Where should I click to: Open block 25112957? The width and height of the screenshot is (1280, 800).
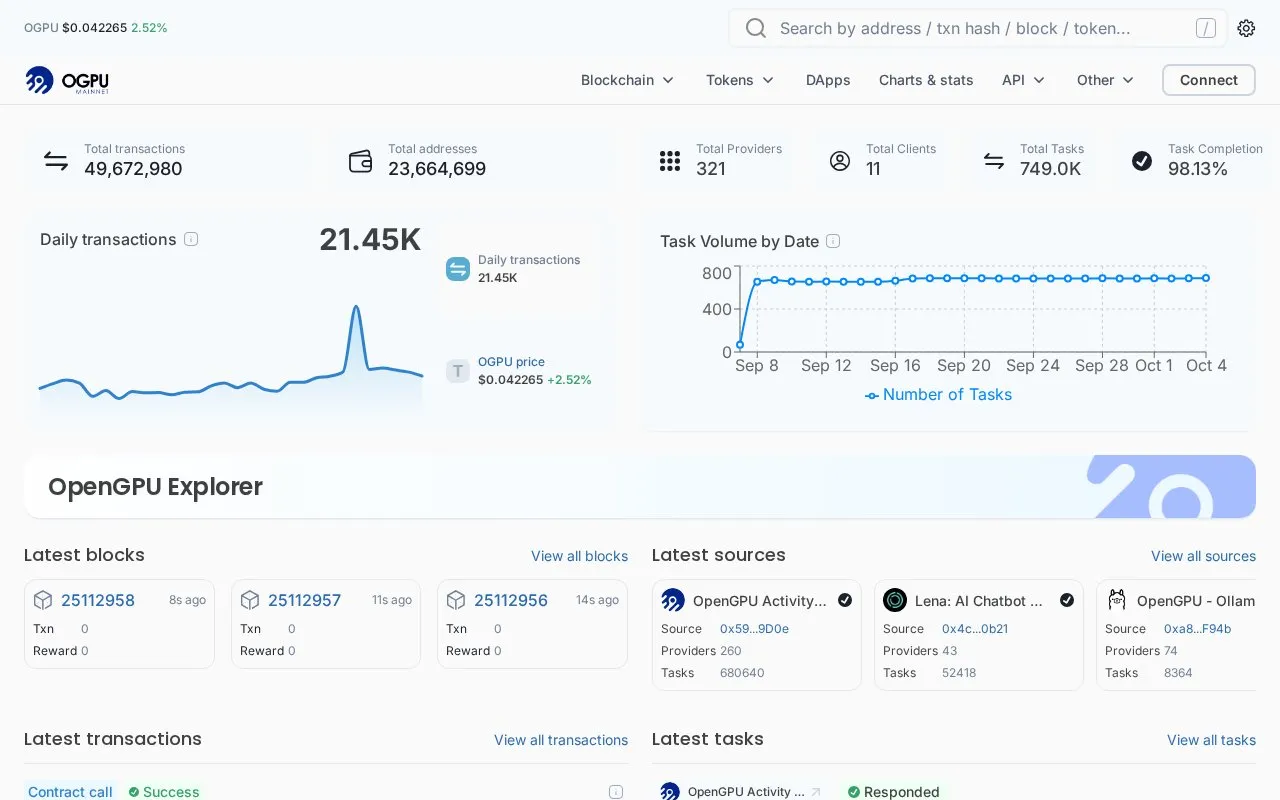click(x=304, y=600)
